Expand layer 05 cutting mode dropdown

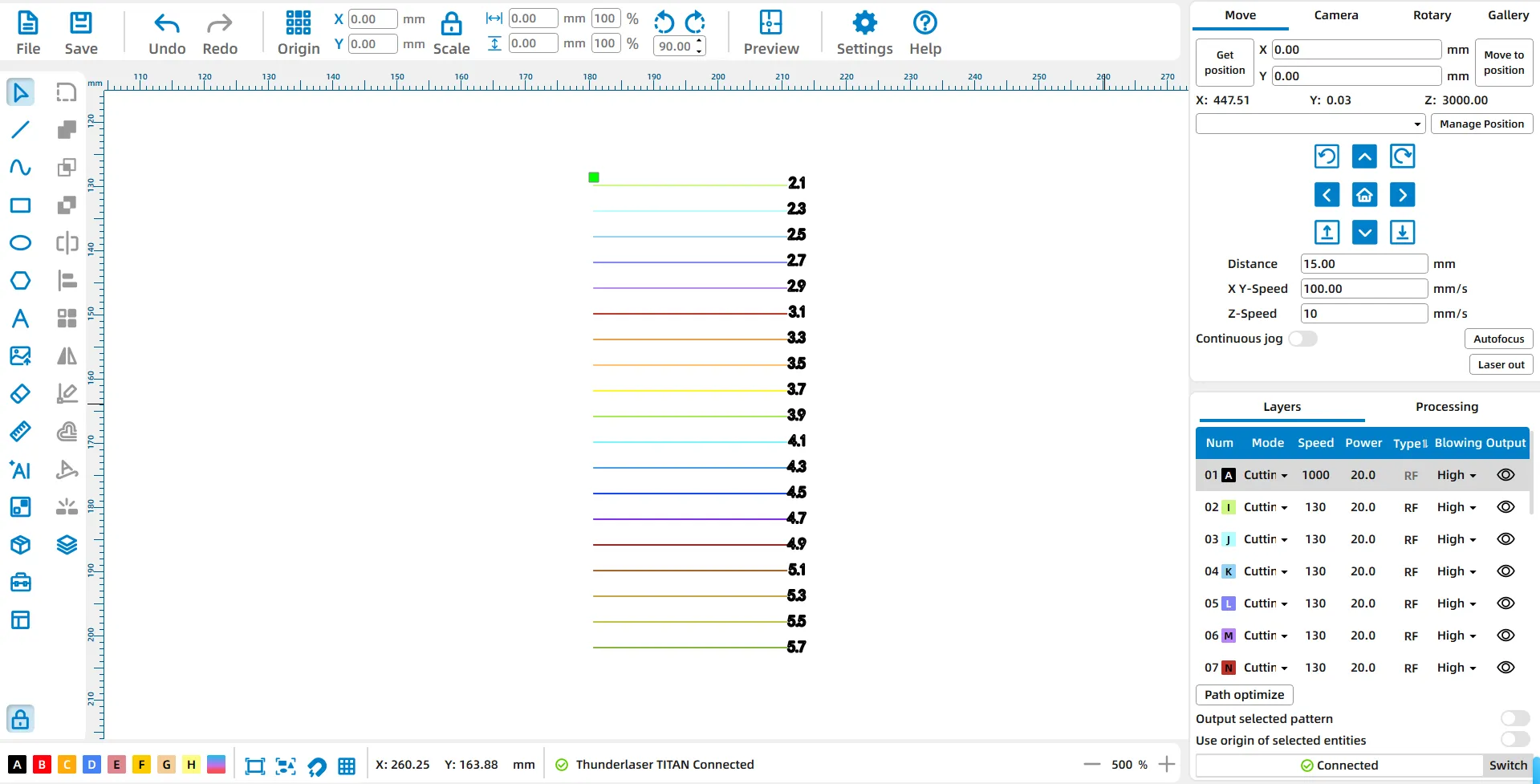[1266, 603]
